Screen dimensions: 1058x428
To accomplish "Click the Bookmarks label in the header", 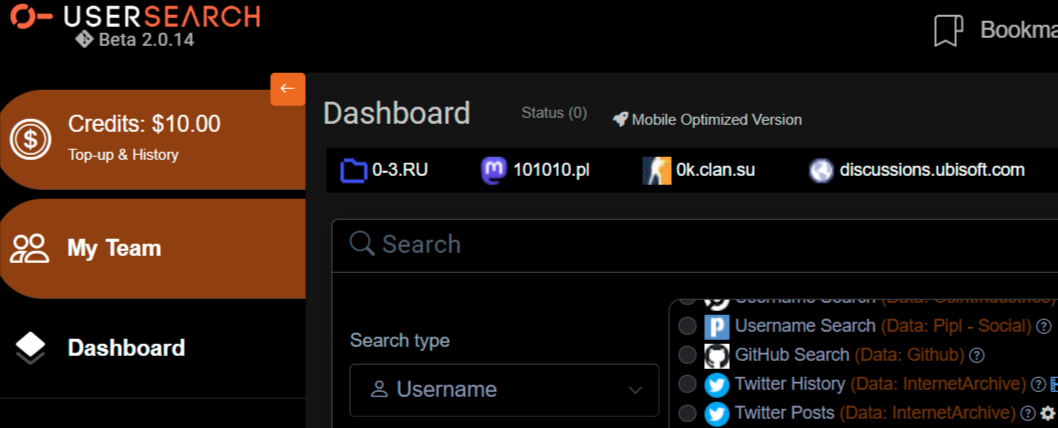I will [x=1019, y=30].
